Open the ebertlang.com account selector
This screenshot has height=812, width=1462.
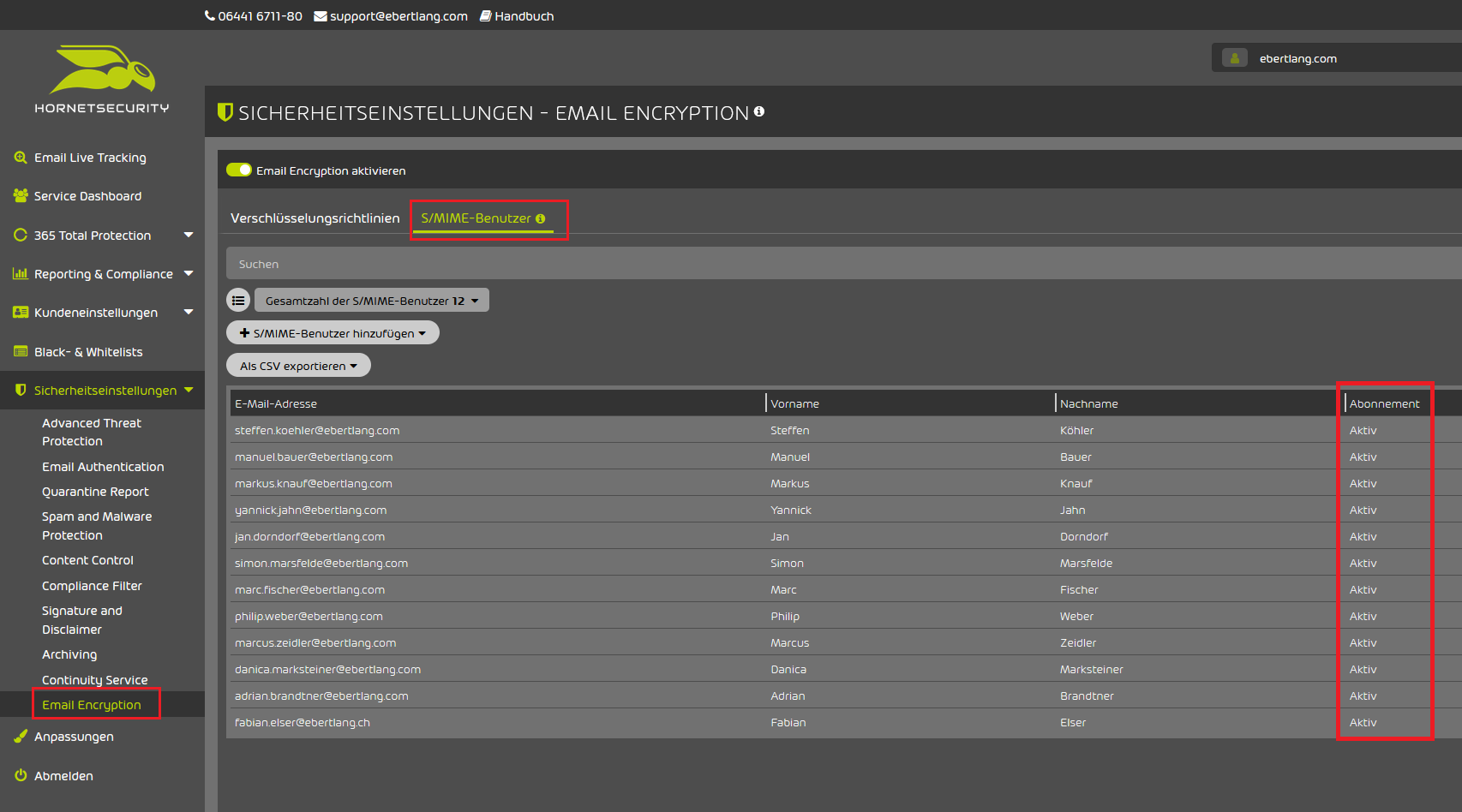(1337, 58)
